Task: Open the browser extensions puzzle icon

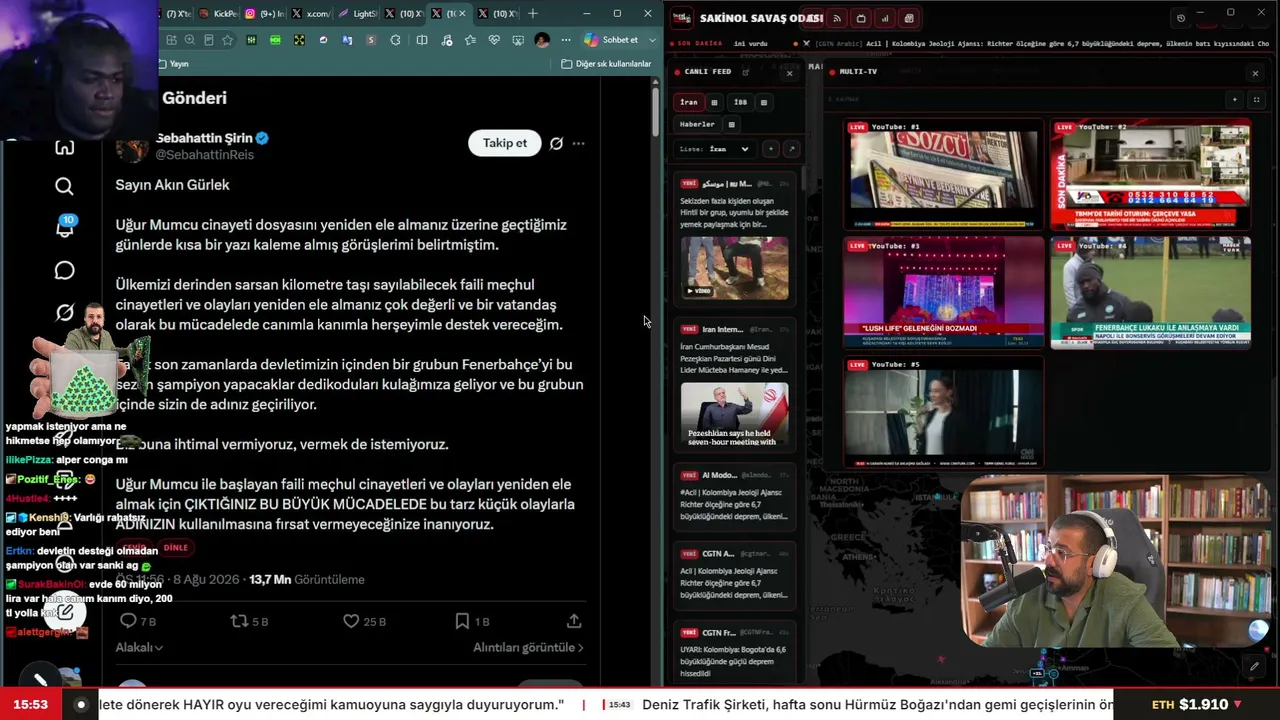Action: (395, 40)
